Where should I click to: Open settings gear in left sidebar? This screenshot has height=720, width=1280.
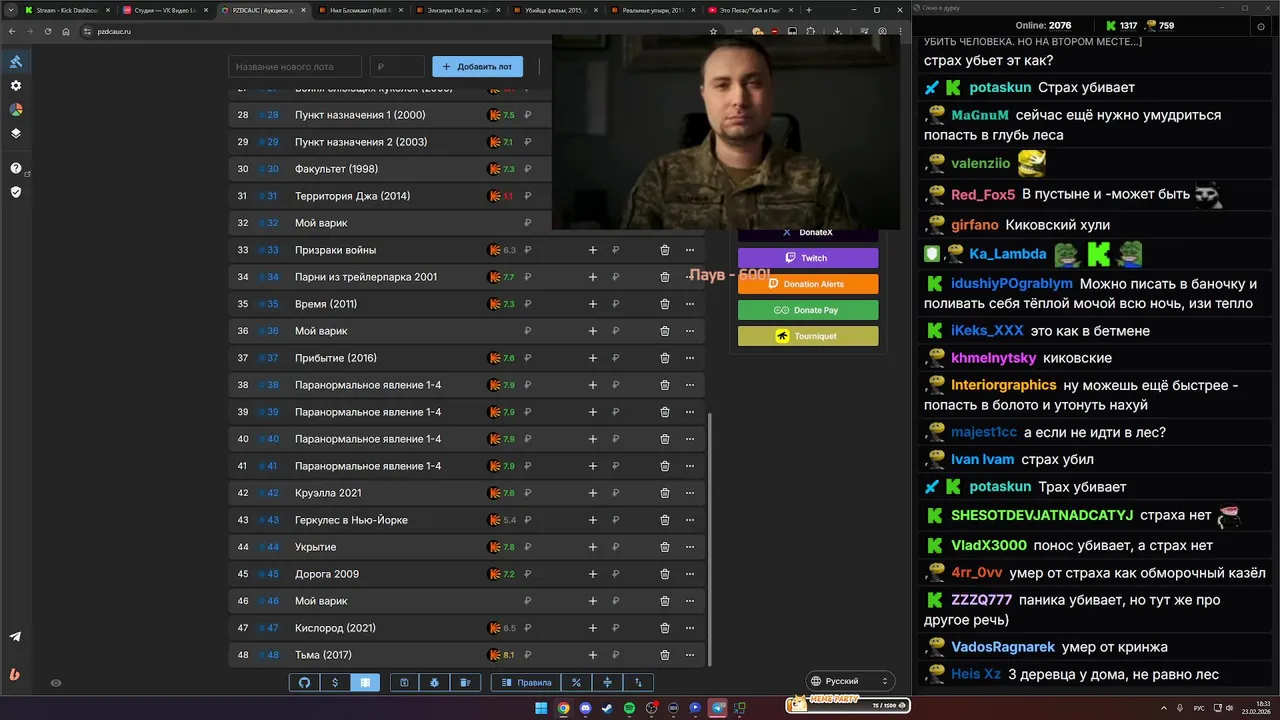click(x=16, y=86)
